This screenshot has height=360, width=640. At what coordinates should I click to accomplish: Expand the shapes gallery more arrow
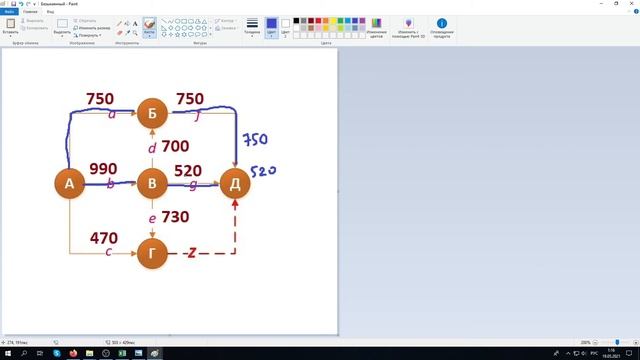(x=211, y=35)
